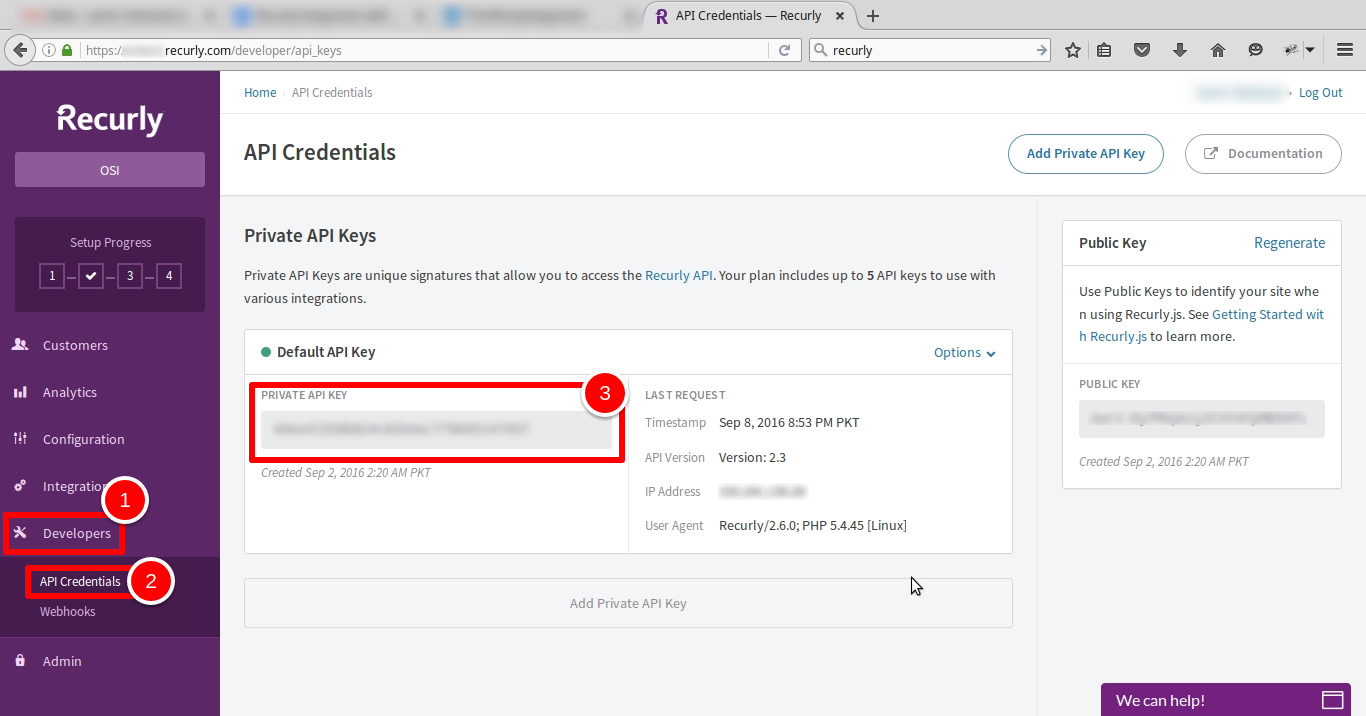Click the OSI site button
The image size is (1366, 716).
click(x=110, y=170)
